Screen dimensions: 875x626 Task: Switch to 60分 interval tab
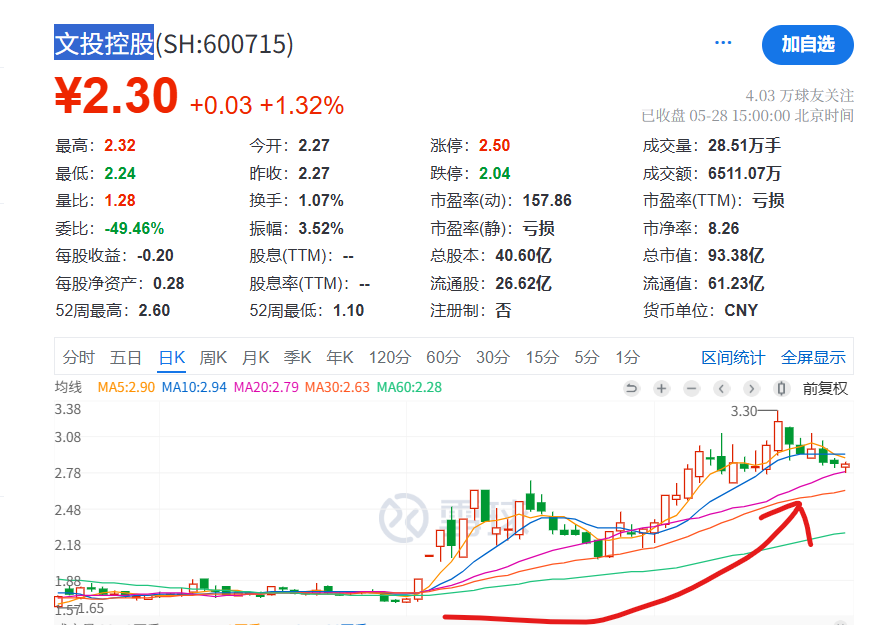[443, 357]
